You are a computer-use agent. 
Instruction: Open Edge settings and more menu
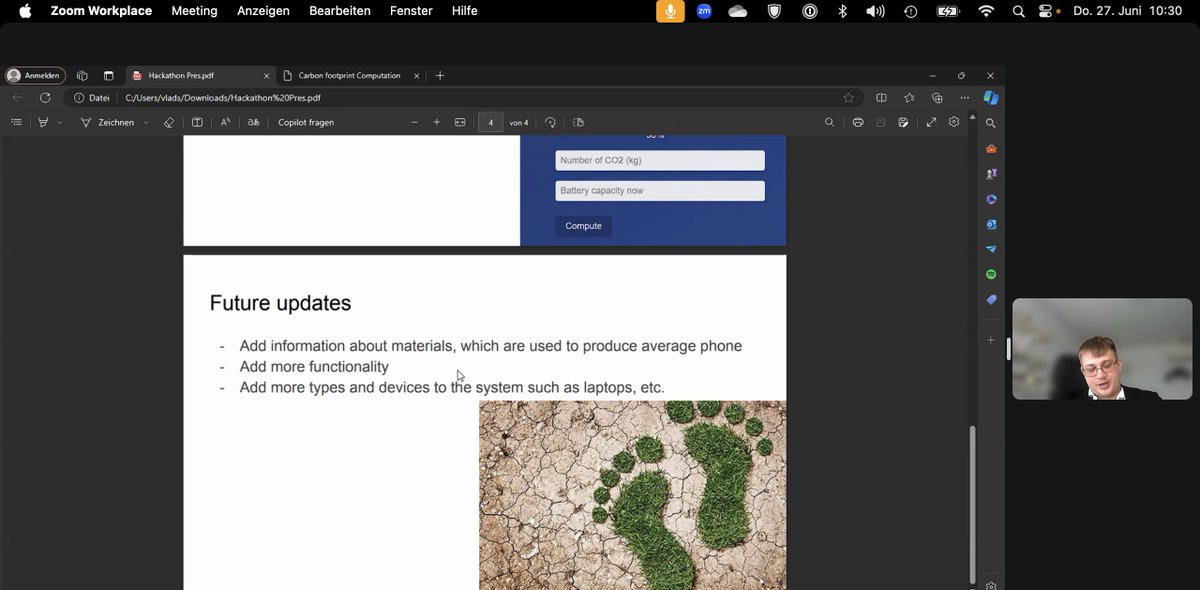click(964, 98)
